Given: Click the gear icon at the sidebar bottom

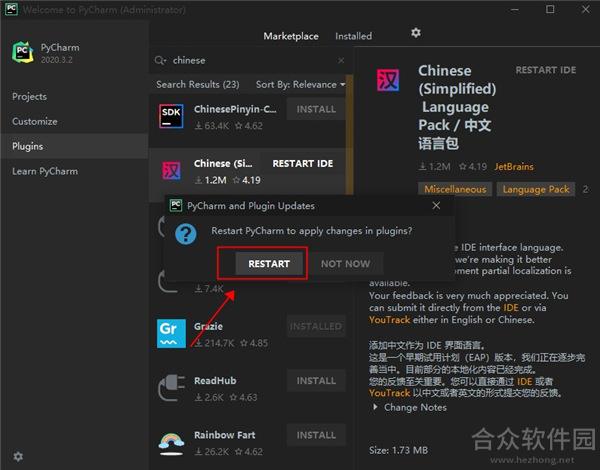Looking at the screenshot, I should [x=18, y=456].
